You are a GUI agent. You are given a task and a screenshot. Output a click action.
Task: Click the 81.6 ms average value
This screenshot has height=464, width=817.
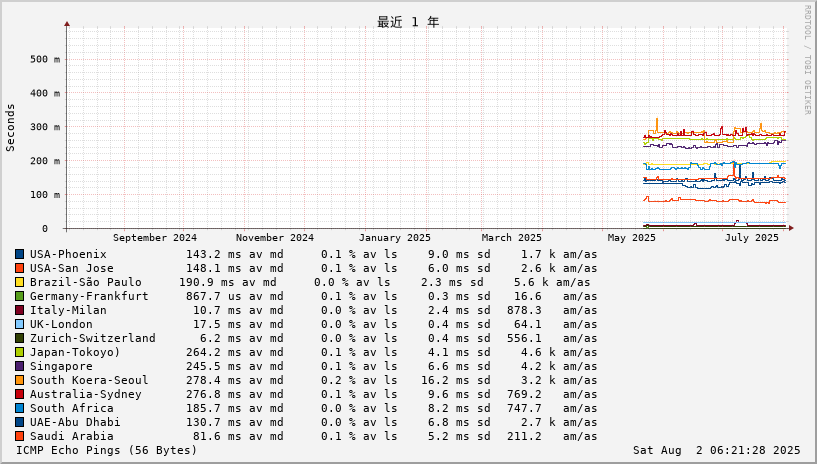pyautogui.click(x=217, y=436)
